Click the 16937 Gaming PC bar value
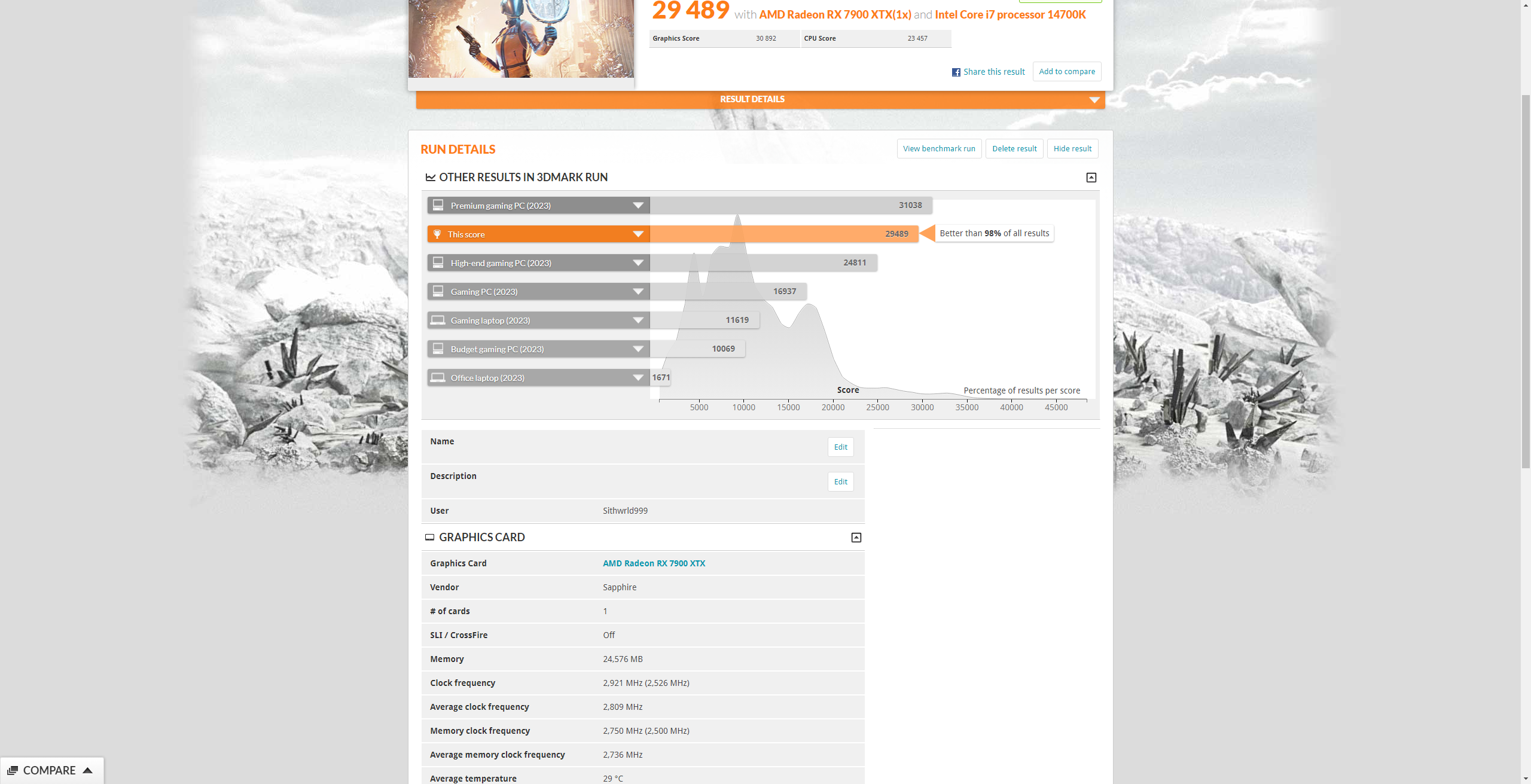The image size is (1531, 784). point(785,292)
